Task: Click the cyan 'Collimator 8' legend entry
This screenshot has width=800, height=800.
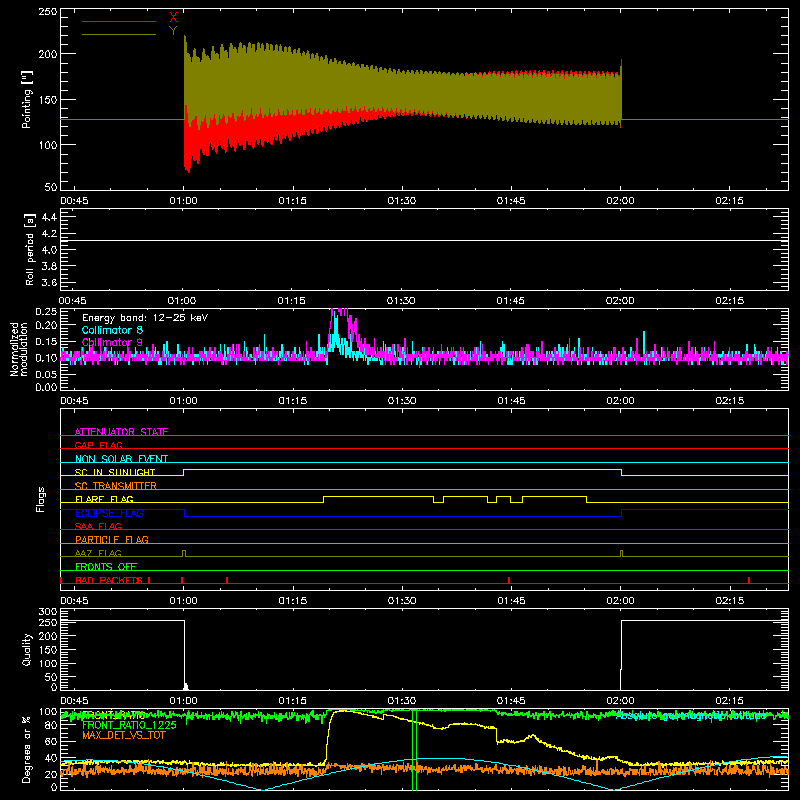Action: tap(112, 330)
